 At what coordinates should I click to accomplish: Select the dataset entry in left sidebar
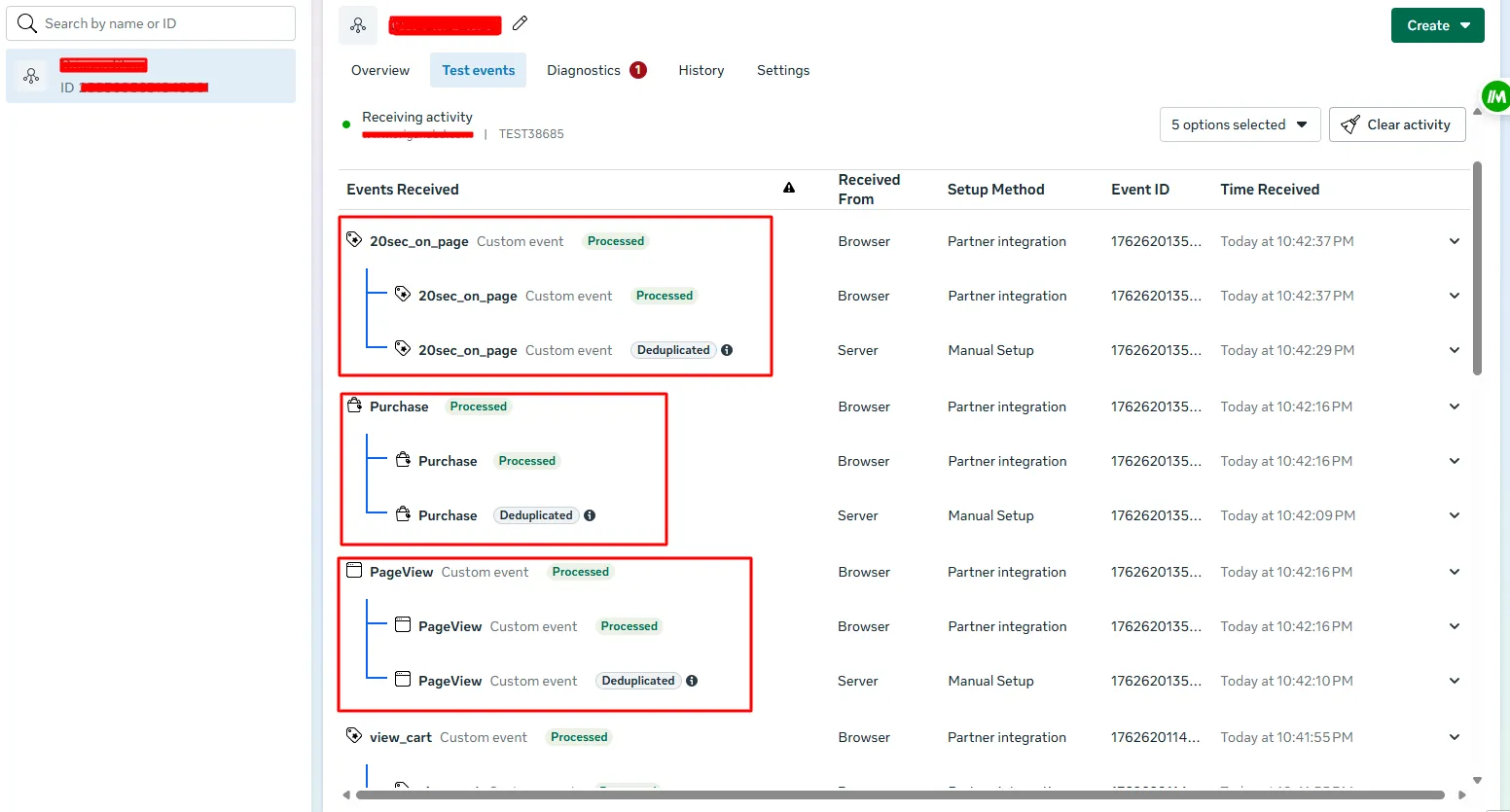(151, 76)
